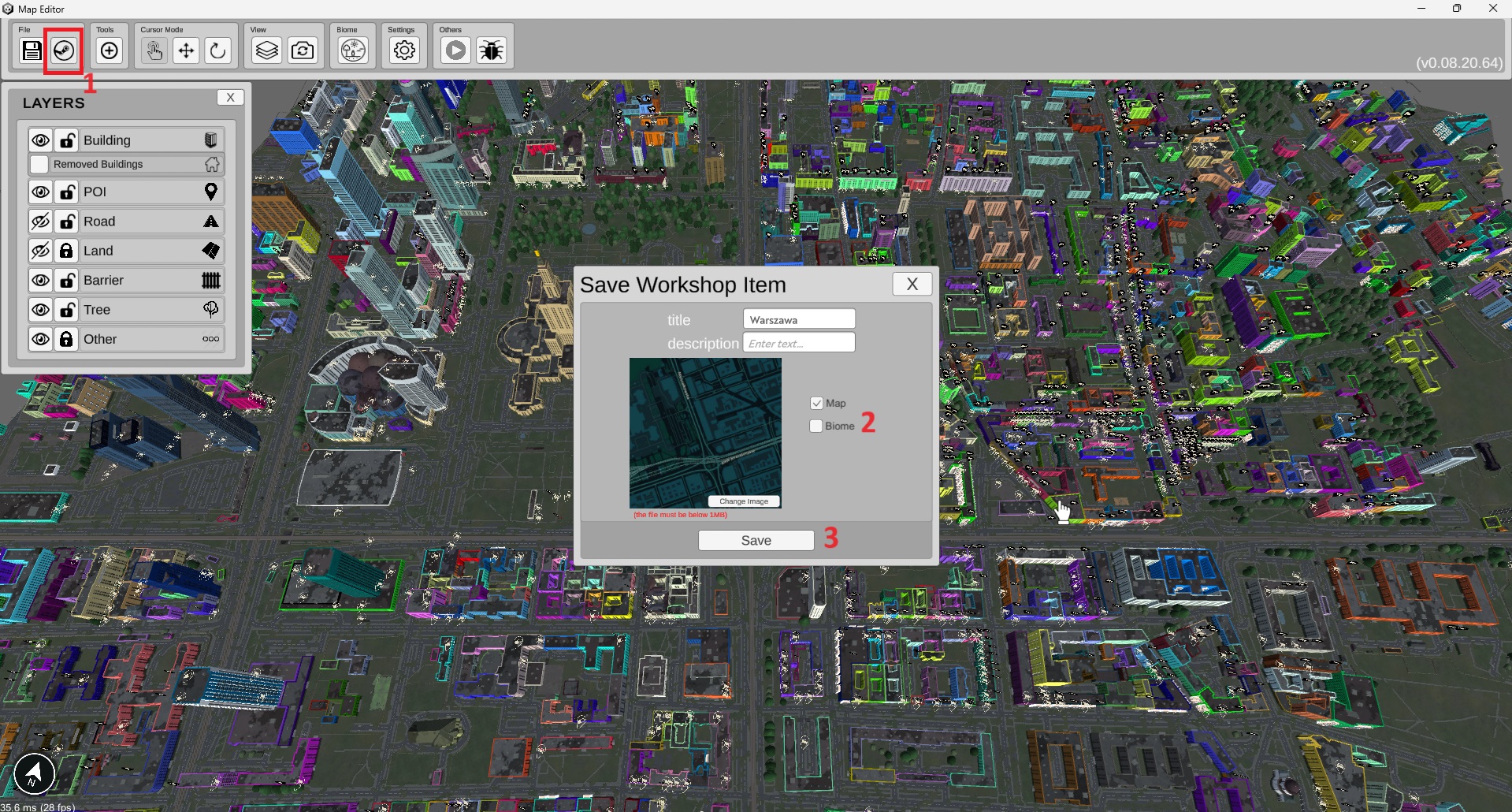
Task: Hide the Barrier layer
Action: (x=40, y=280)
